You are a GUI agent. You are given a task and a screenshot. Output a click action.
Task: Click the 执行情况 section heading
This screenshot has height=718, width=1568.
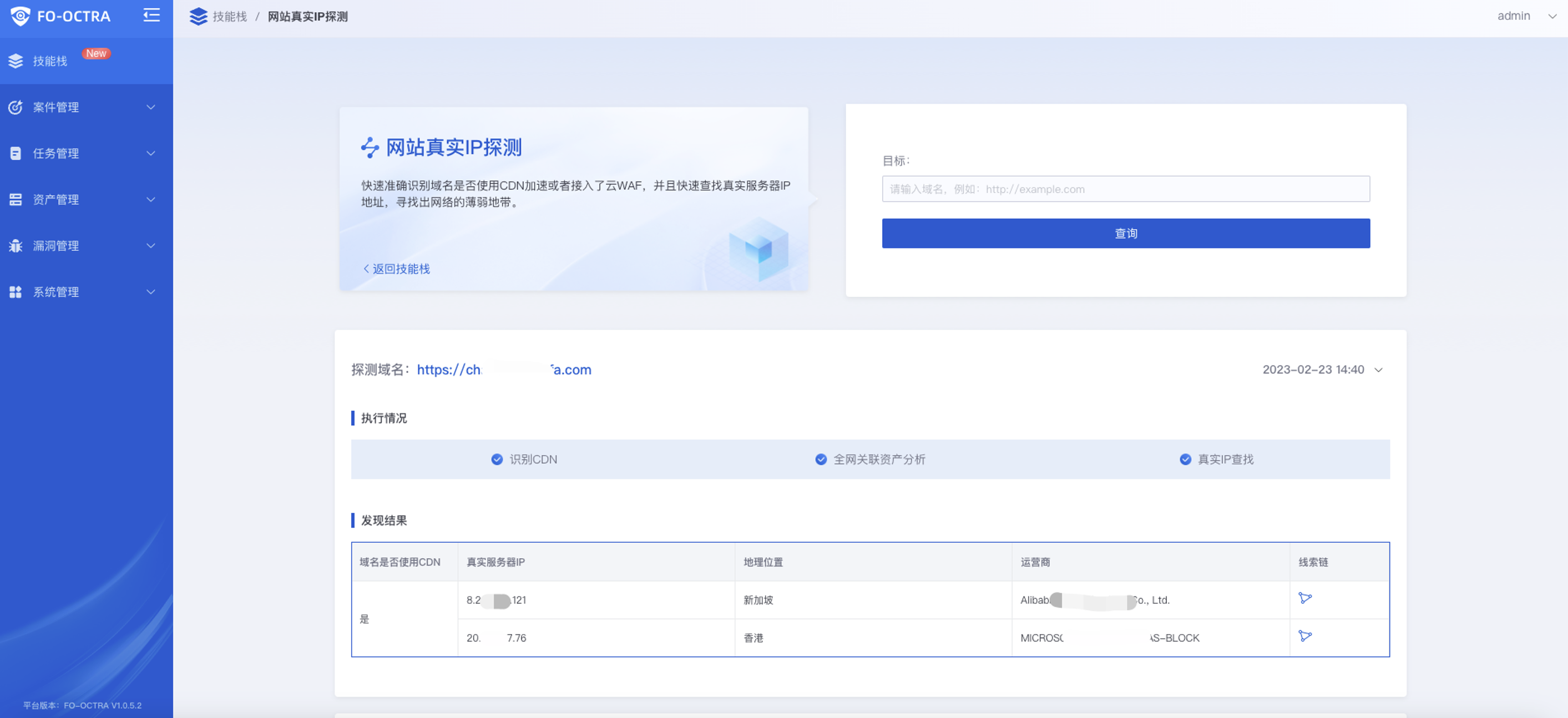(x=383, y=418)
